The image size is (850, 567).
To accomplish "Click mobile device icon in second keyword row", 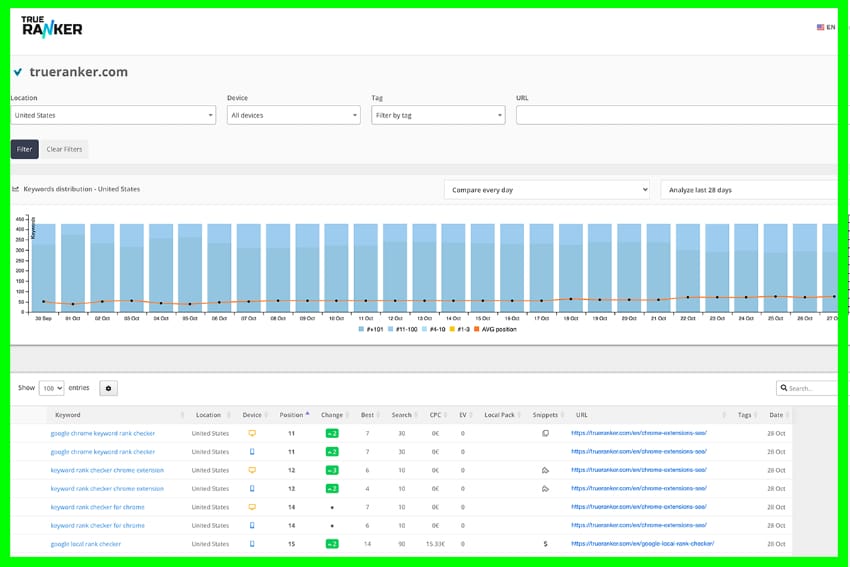I will [252, 452].
